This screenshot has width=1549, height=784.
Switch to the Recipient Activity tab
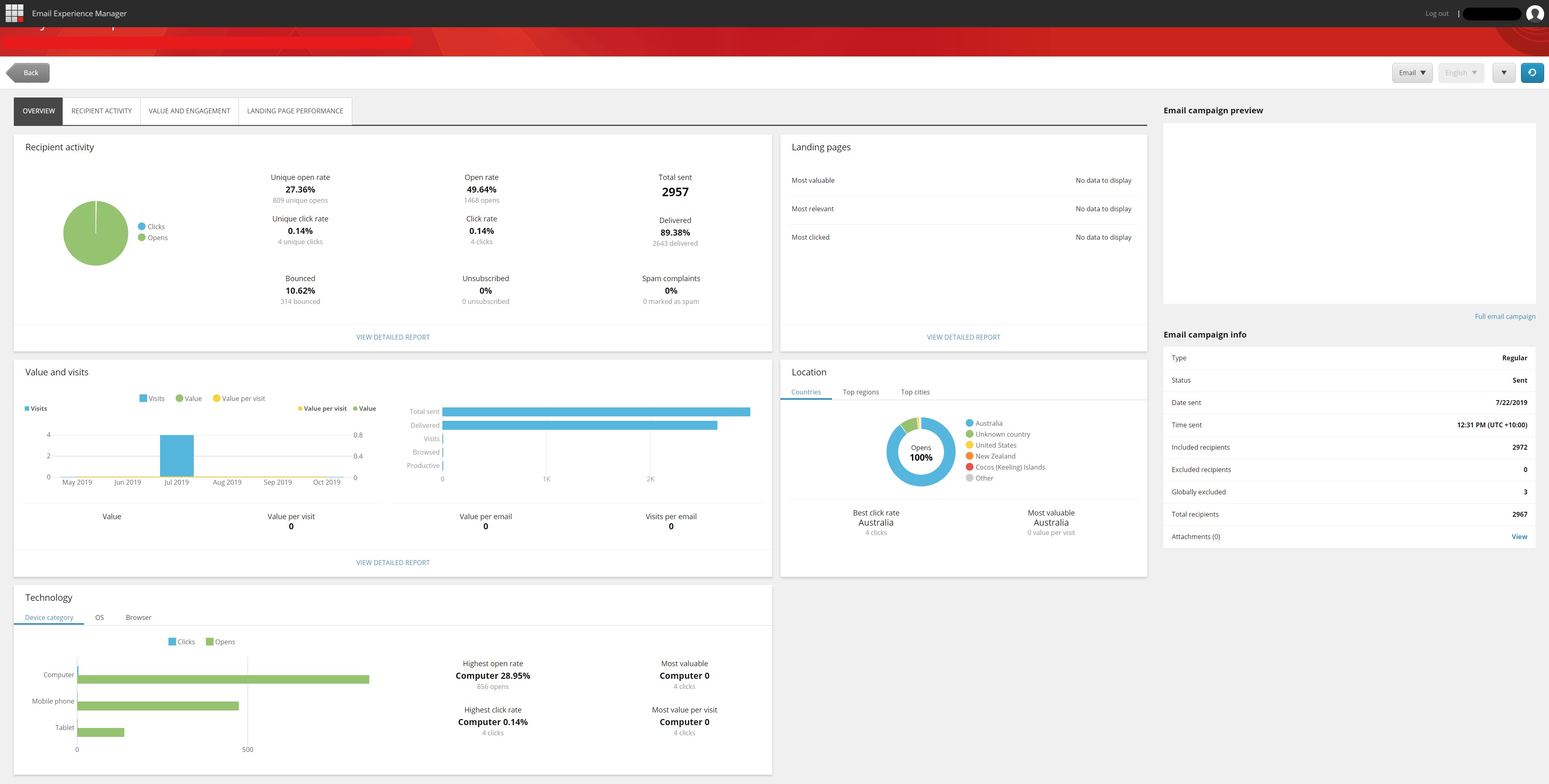(100, 110)
